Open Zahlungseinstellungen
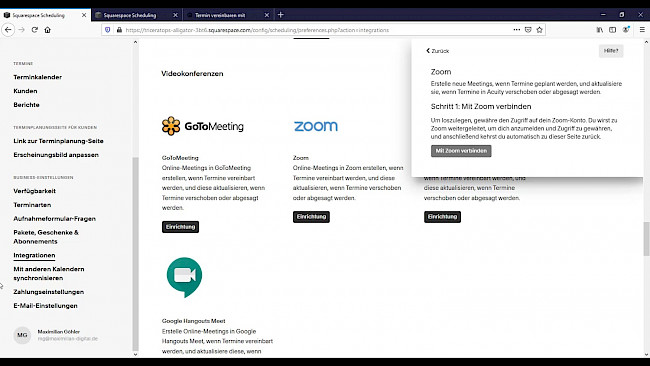 coord(49,292)
